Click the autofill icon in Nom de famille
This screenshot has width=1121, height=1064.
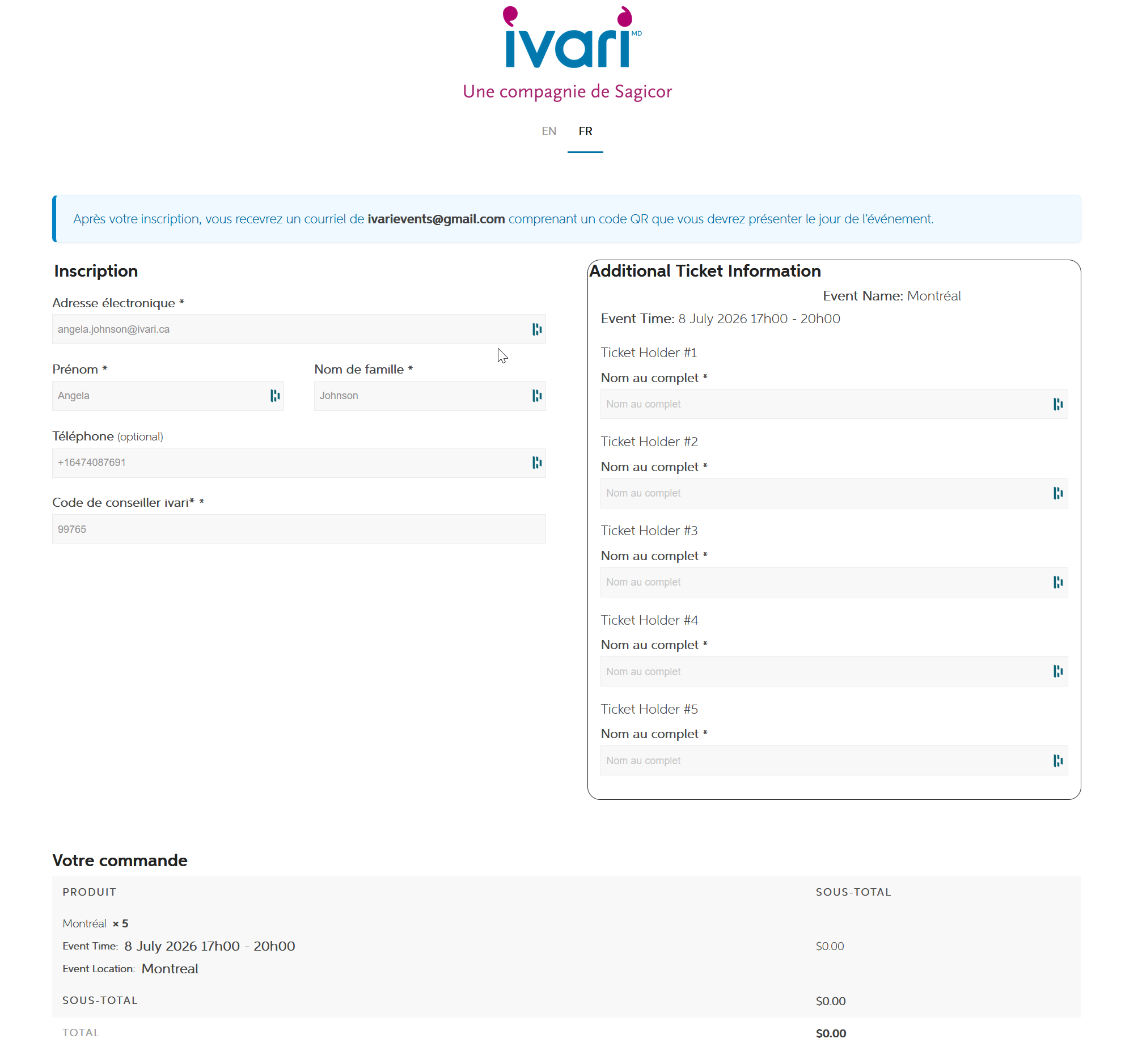click(x=536, y=396)
